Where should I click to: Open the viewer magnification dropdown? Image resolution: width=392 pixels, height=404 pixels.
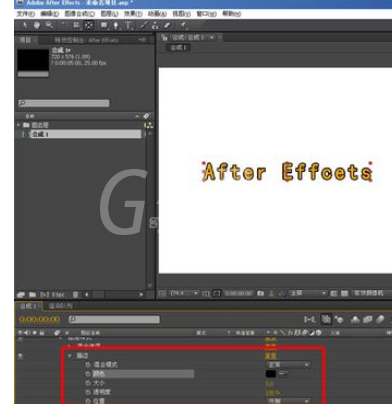point(183,293)
